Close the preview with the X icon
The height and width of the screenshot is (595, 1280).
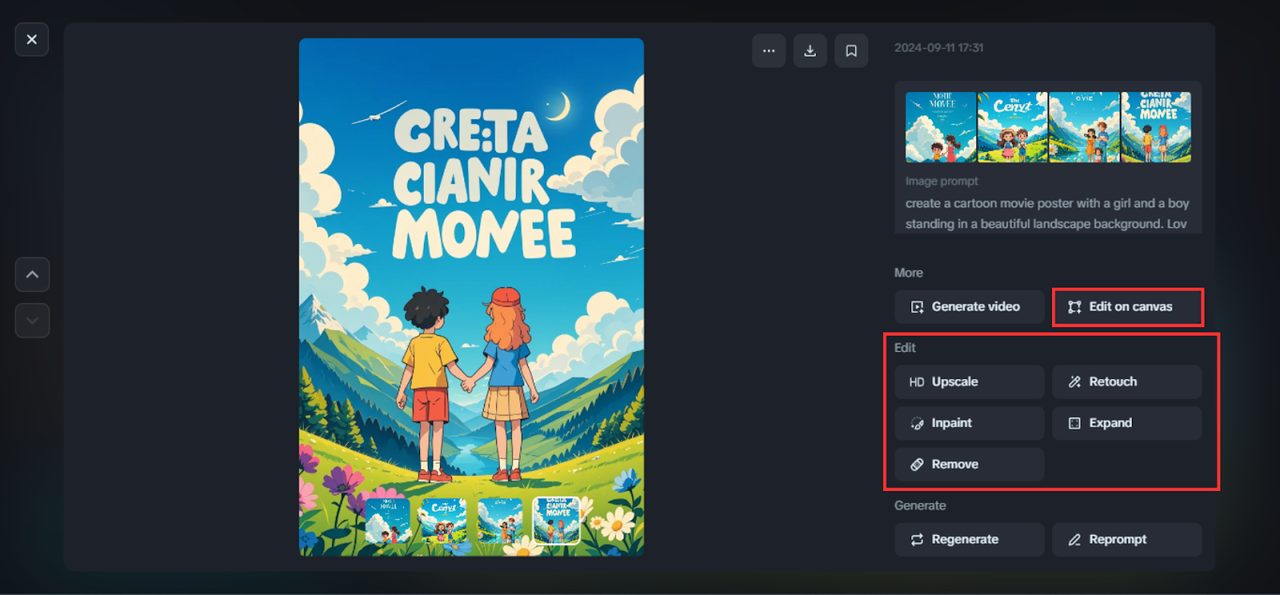(32, 39)
